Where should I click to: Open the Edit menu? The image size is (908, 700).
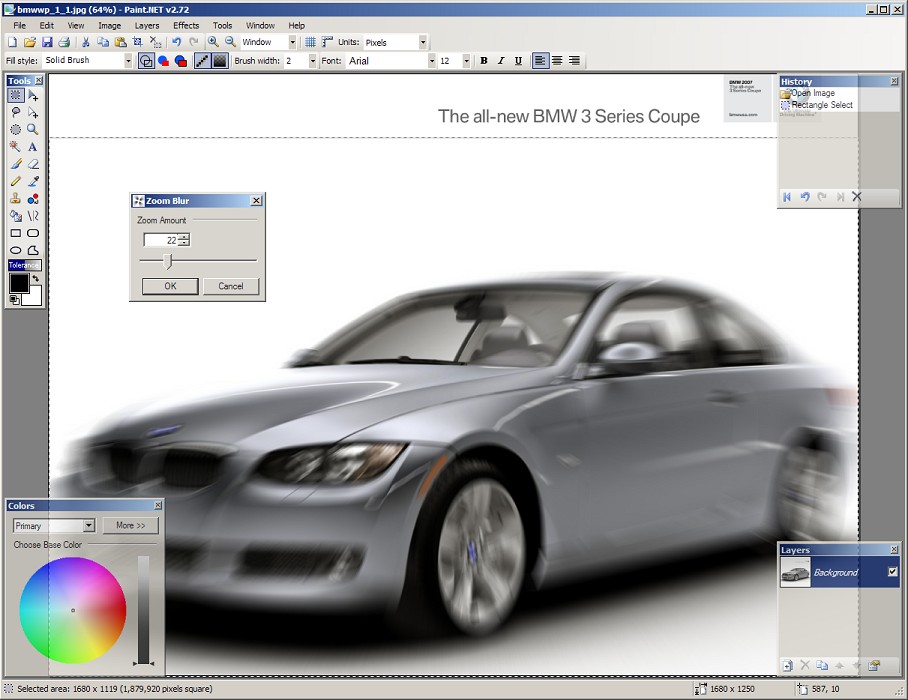click(x=47, y=25)
